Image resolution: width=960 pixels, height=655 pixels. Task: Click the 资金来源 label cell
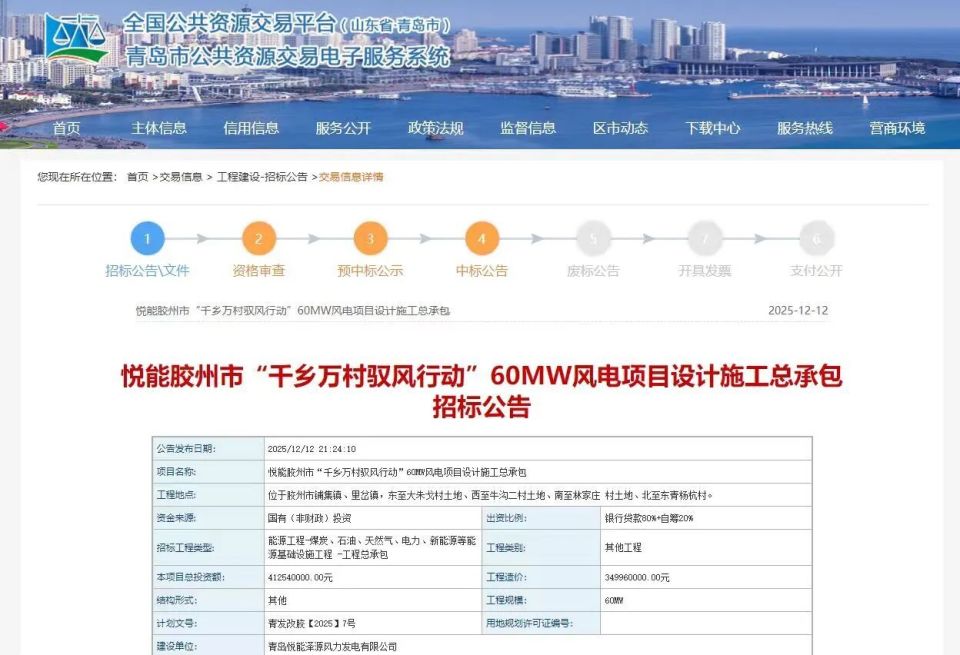click(x=208, y=518)
